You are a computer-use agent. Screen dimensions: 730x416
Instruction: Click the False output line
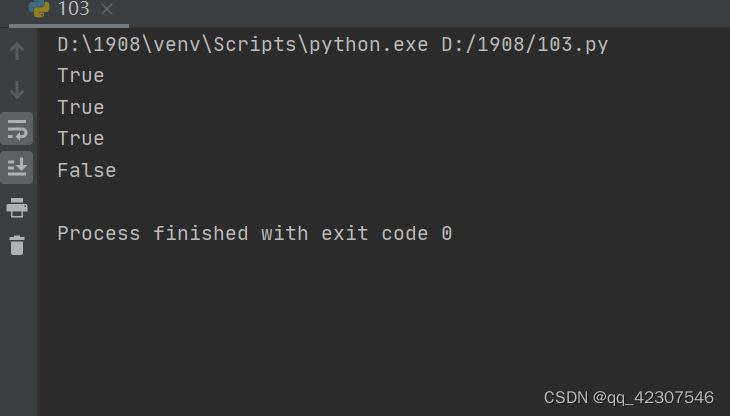(x=87, y=170)
